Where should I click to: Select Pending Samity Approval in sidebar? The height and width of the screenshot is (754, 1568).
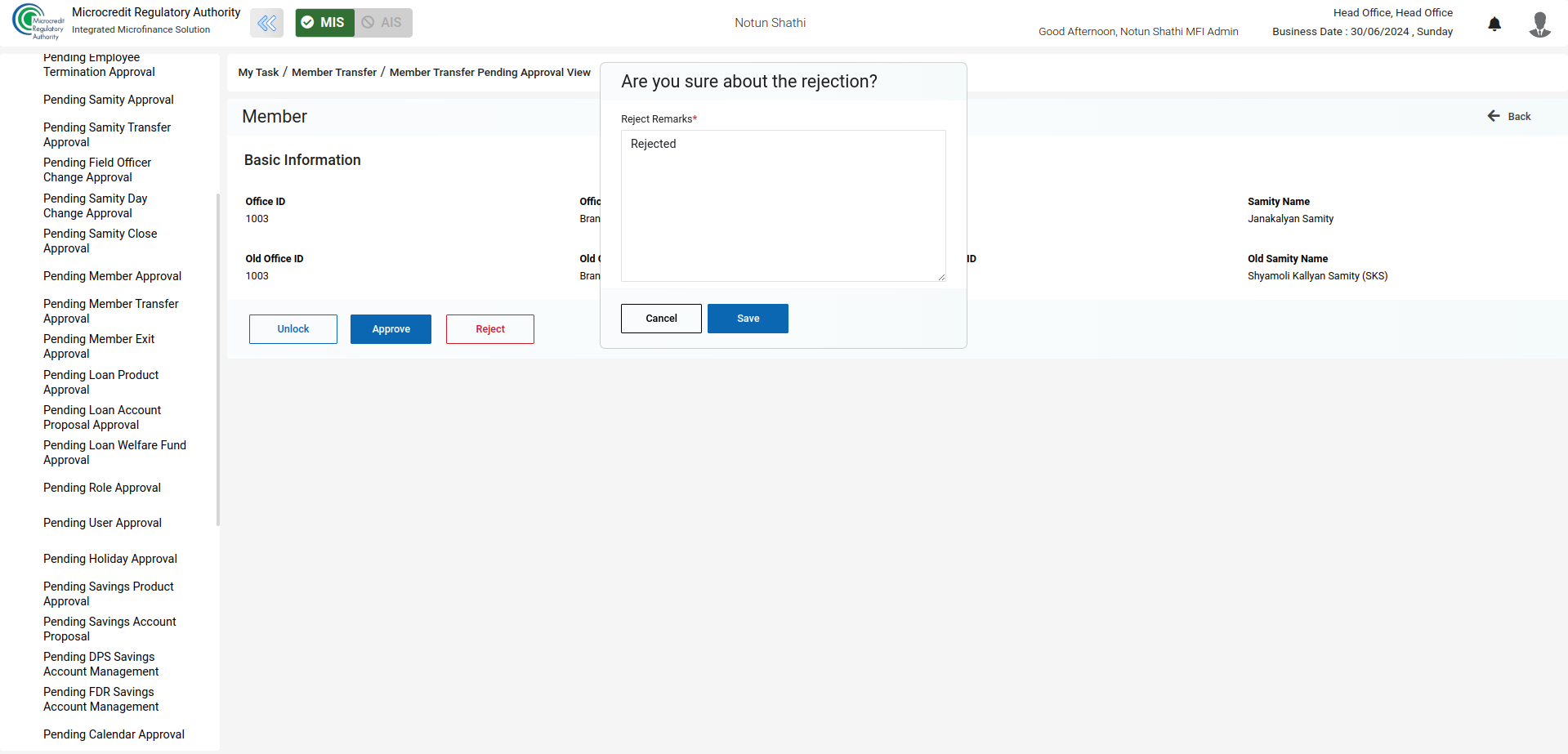coord(108,100)
